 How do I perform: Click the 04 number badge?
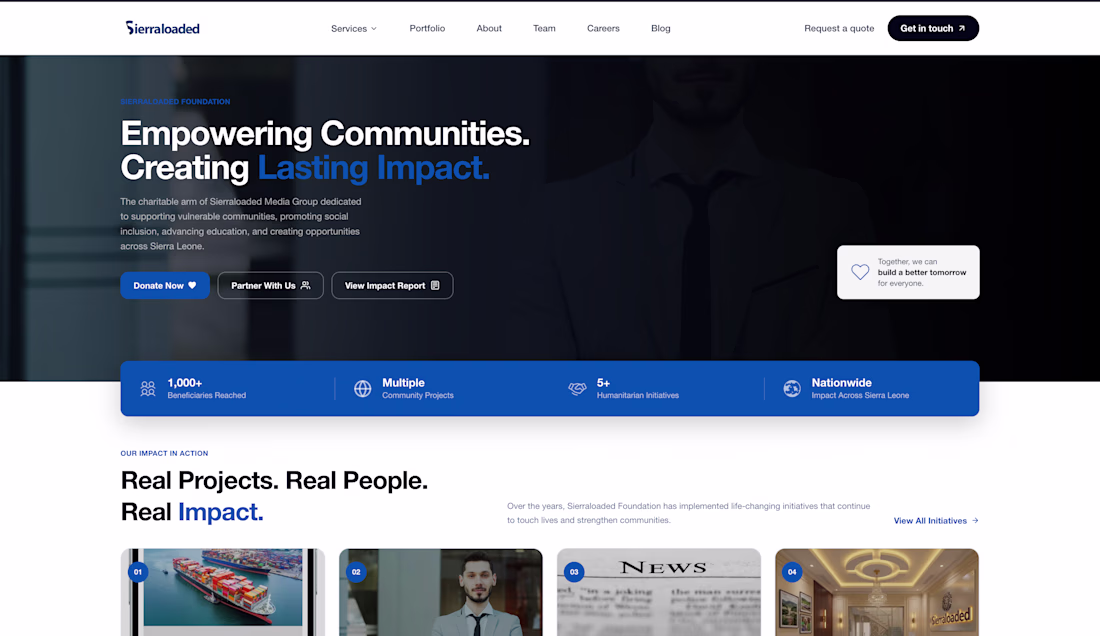pos(792,572)
